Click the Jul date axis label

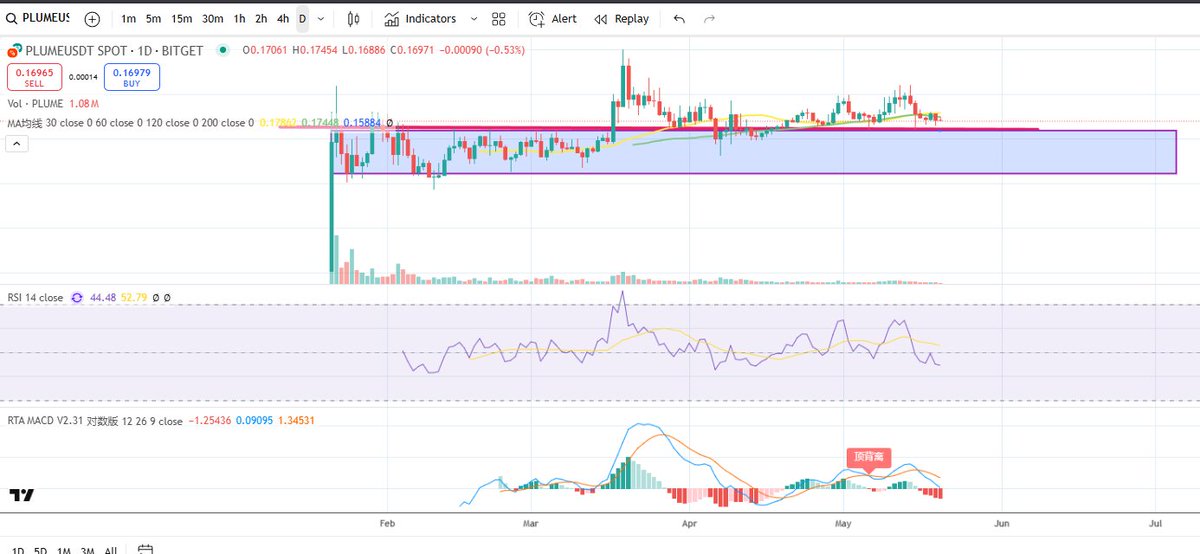point(1155,522)
